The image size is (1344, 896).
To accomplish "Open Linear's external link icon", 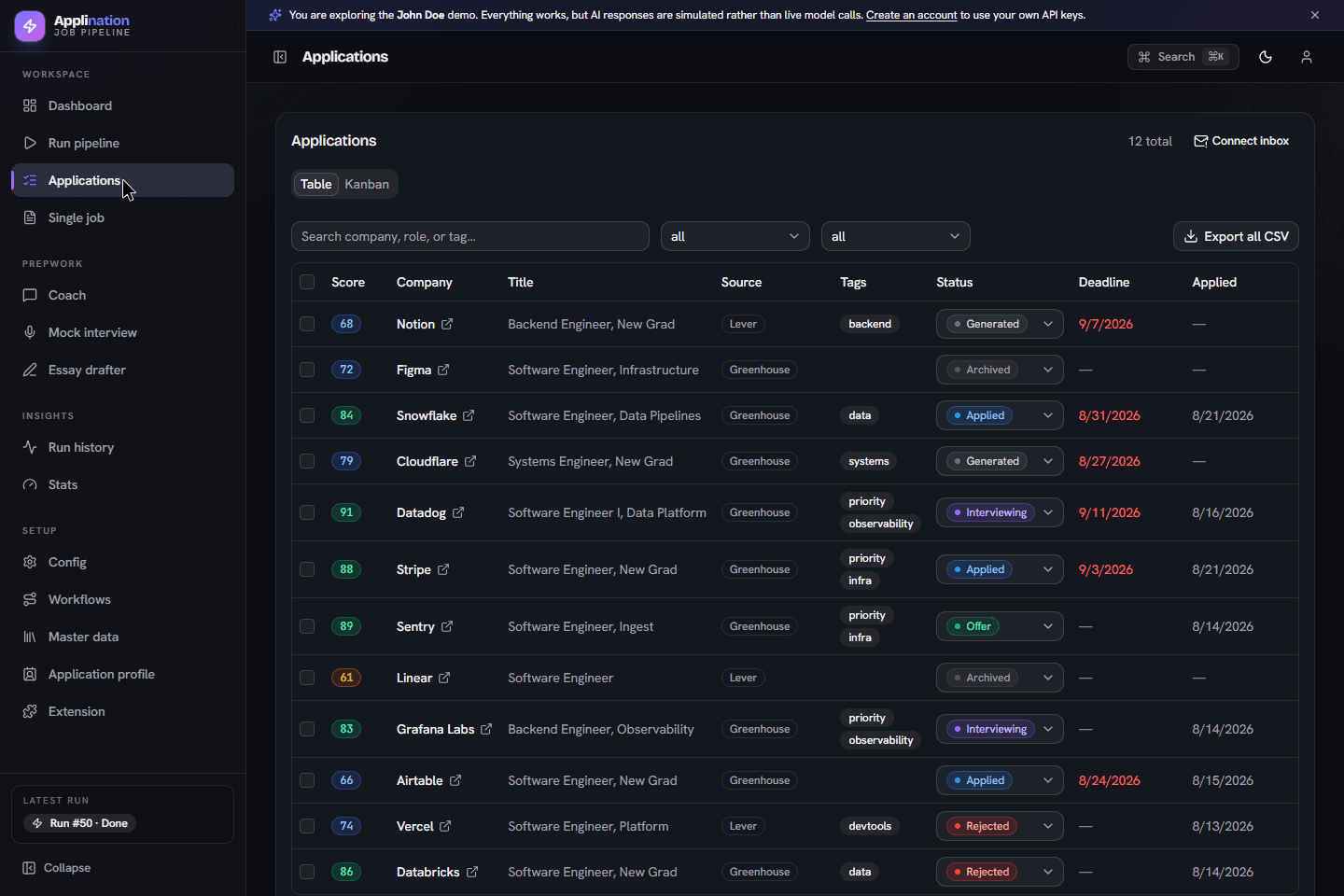I will tap(444, 678).
